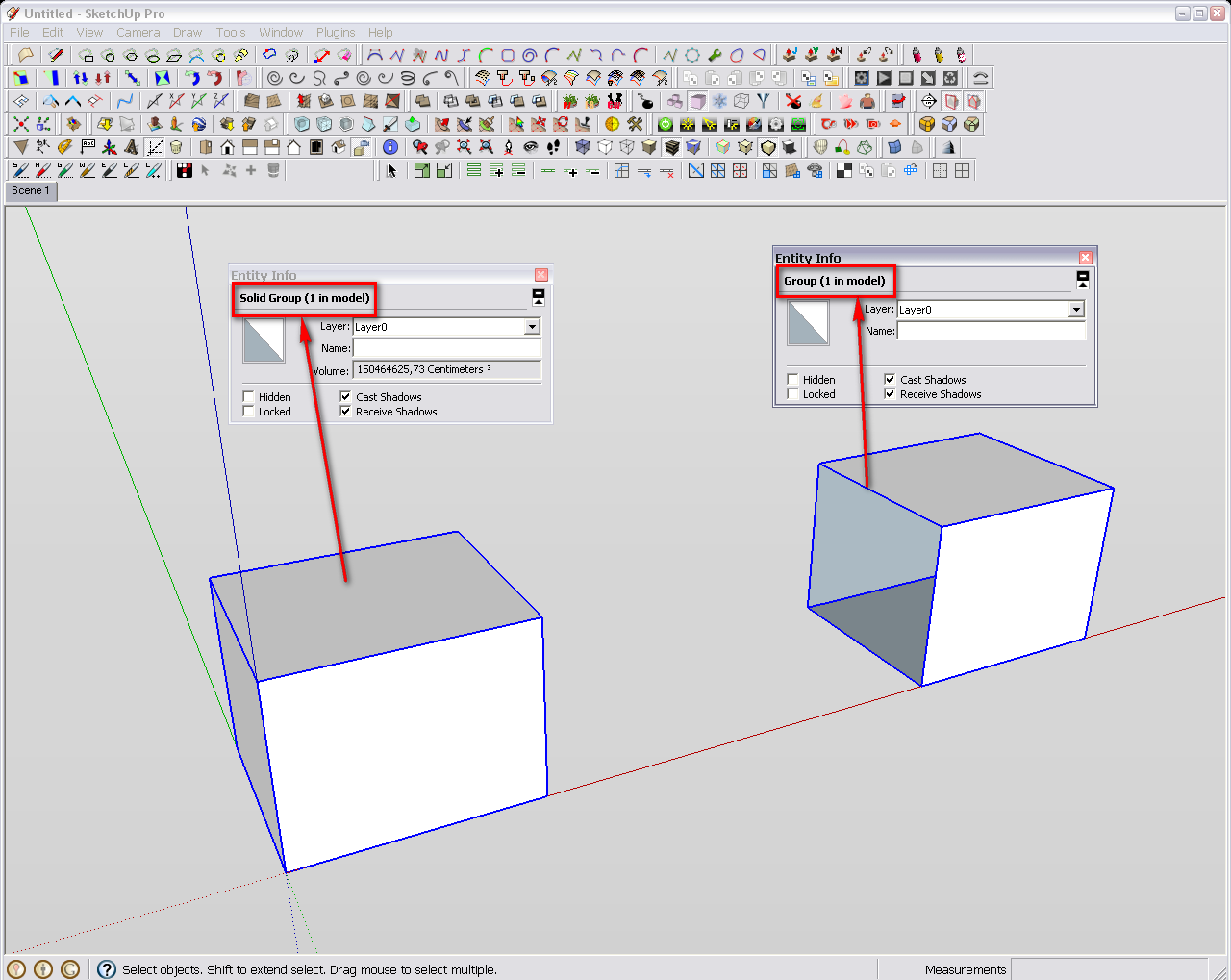Image resolution: width=1231 pixels, height=980 pixels.
Task: Click the sweeping broom icon
Action: pos(816,101)
